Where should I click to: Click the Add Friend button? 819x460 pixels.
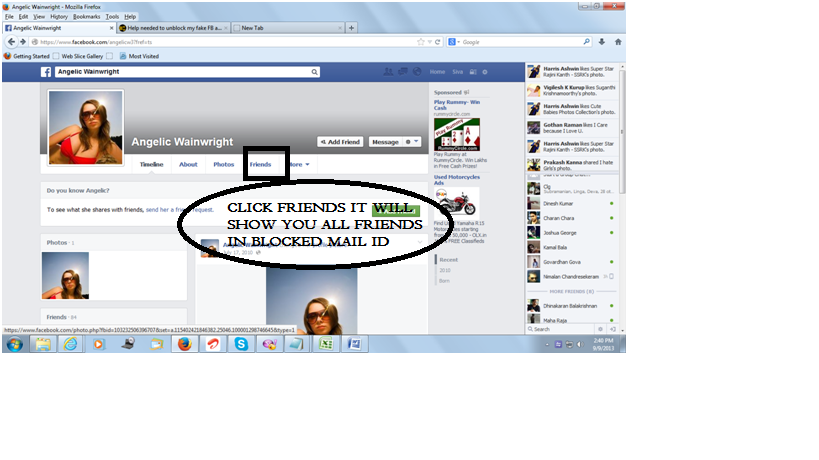pyautogui.click(x=340, y=141)
